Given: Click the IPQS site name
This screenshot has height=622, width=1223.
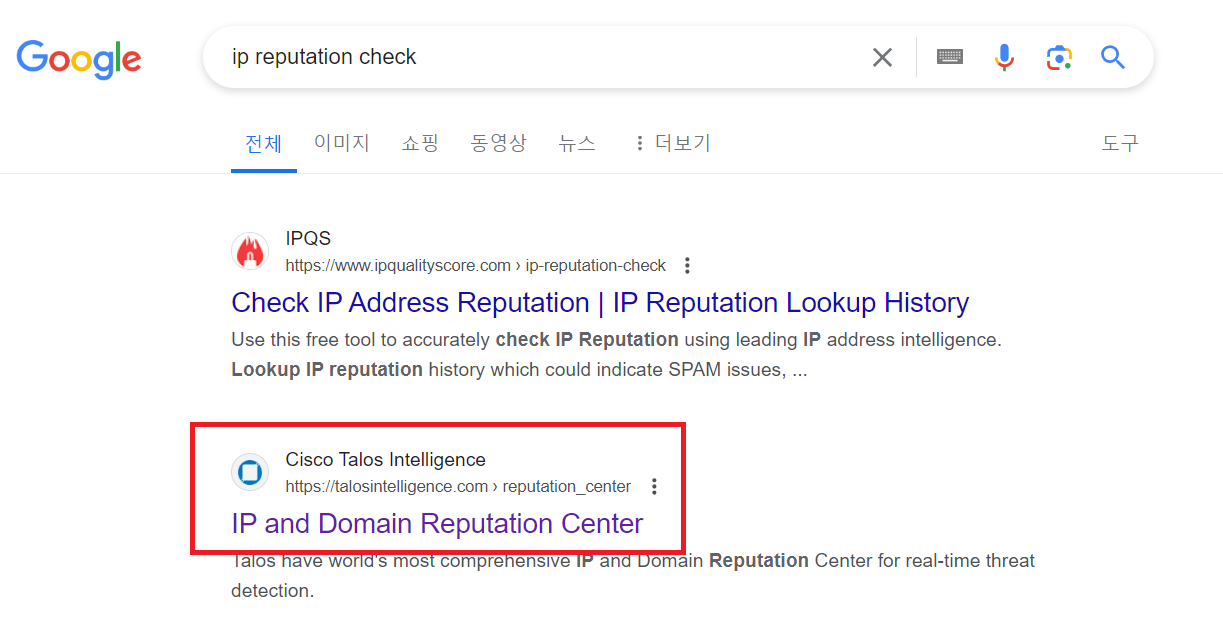Looking at the screenshot, I should pos(308,238).
